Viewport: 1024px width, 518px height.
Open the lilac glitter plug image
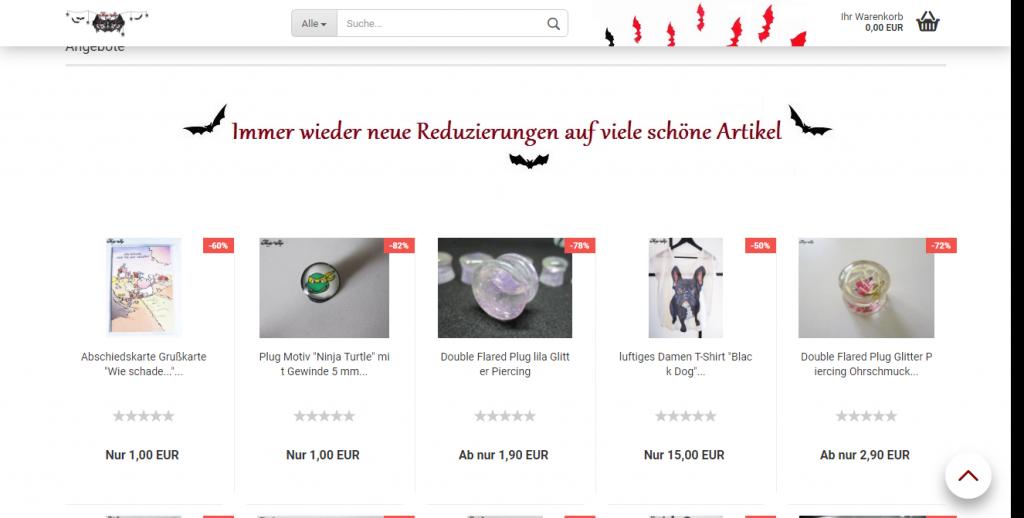(x=505, y=287)
